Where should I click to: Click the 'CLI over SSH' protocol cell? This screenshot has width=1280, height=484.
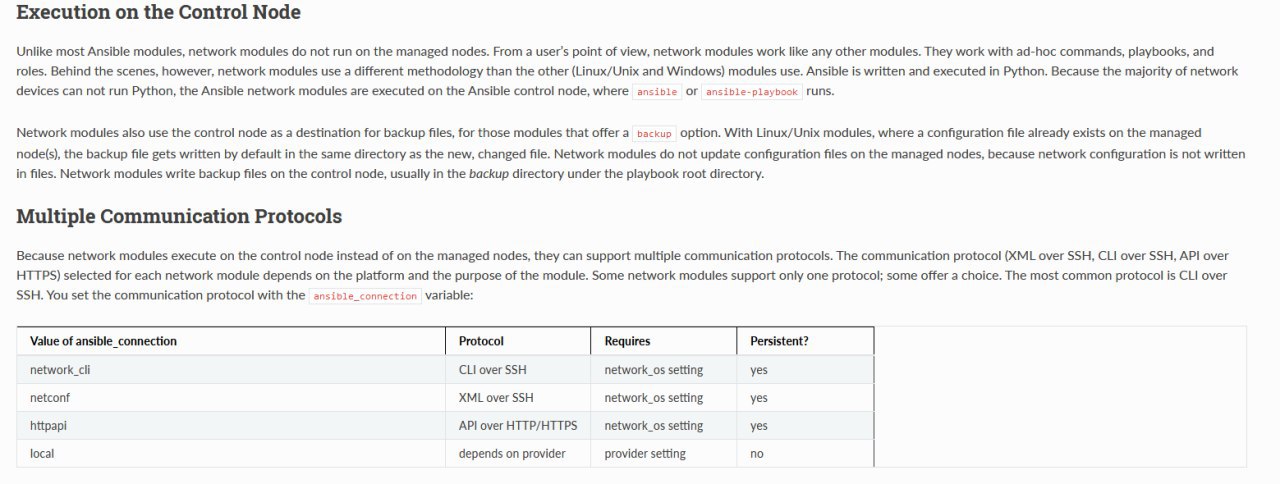tap(518, 370)
